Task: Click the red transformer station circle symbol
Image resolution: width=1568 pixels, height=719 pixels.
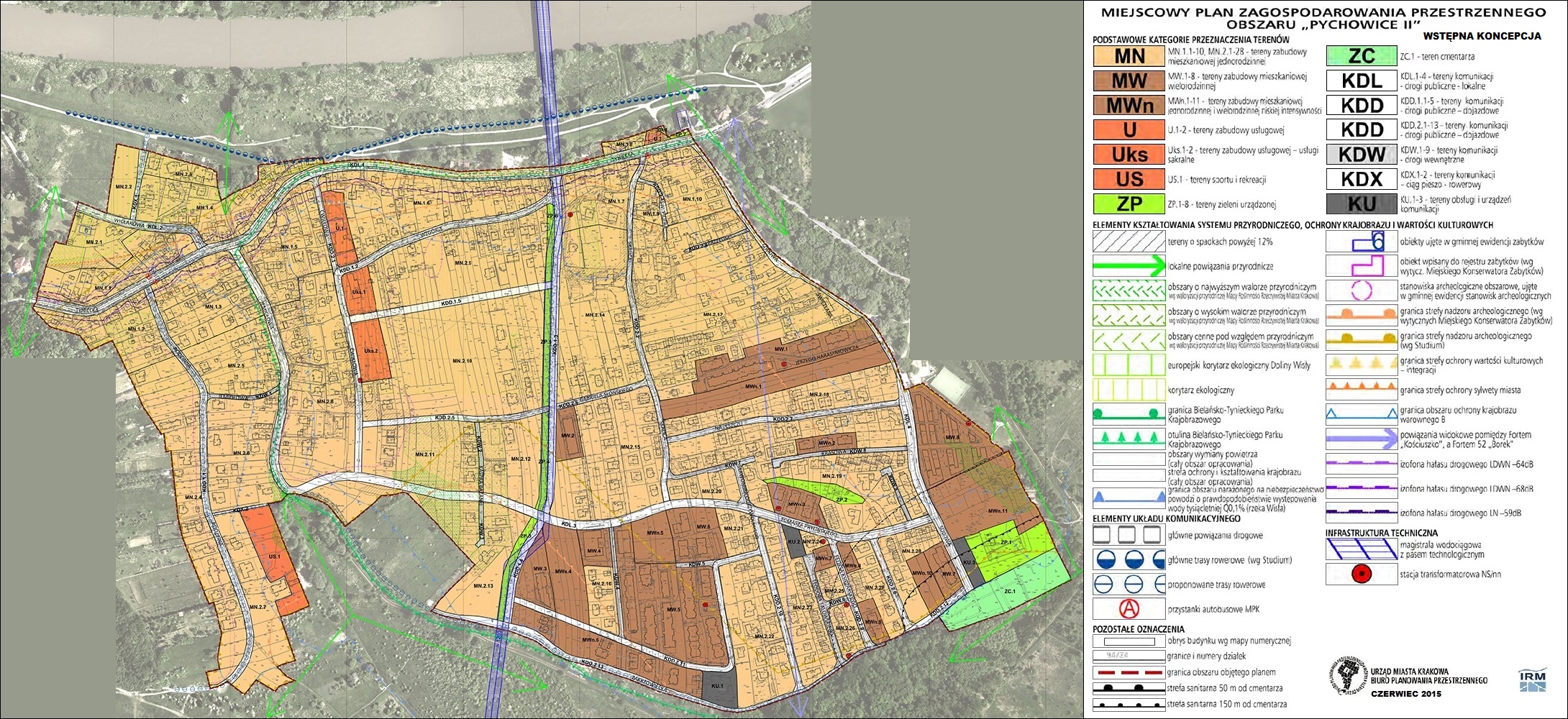Action: coord(1362,574)
